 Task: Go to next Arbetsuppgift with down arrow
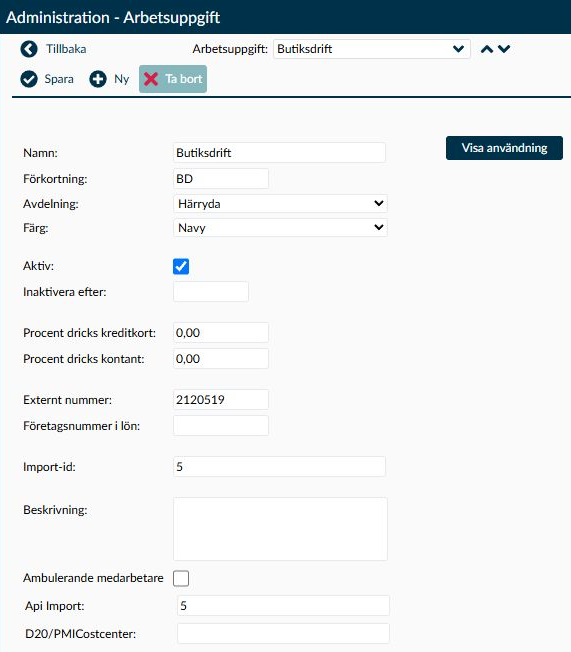(x=504, y=49)
